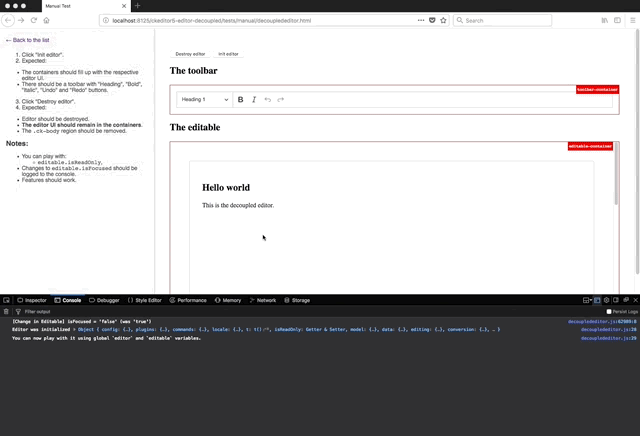640x436 pixels.
Task: Toggle the split console icon in devtools
Action: tap(597, 300)
